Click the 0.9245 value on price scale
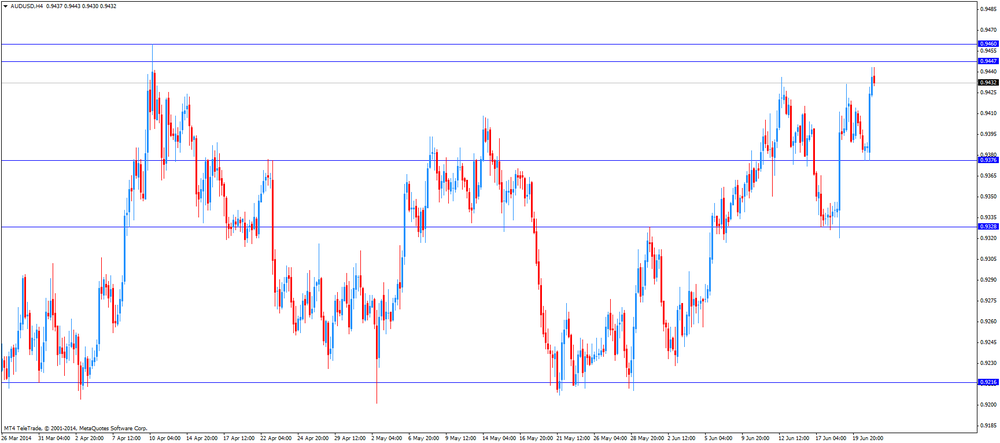 click(x=989, y=342)
